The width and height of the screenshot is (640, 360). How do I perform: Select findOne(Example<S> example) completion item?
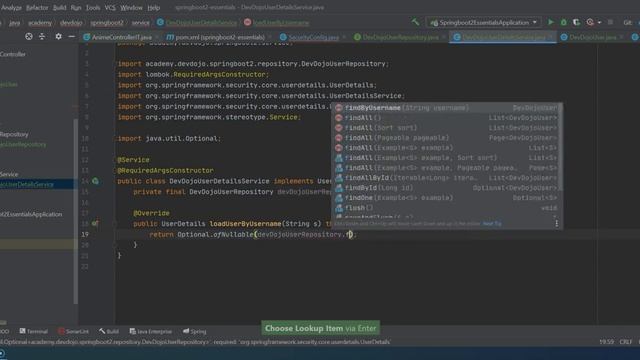click(446, 198)
